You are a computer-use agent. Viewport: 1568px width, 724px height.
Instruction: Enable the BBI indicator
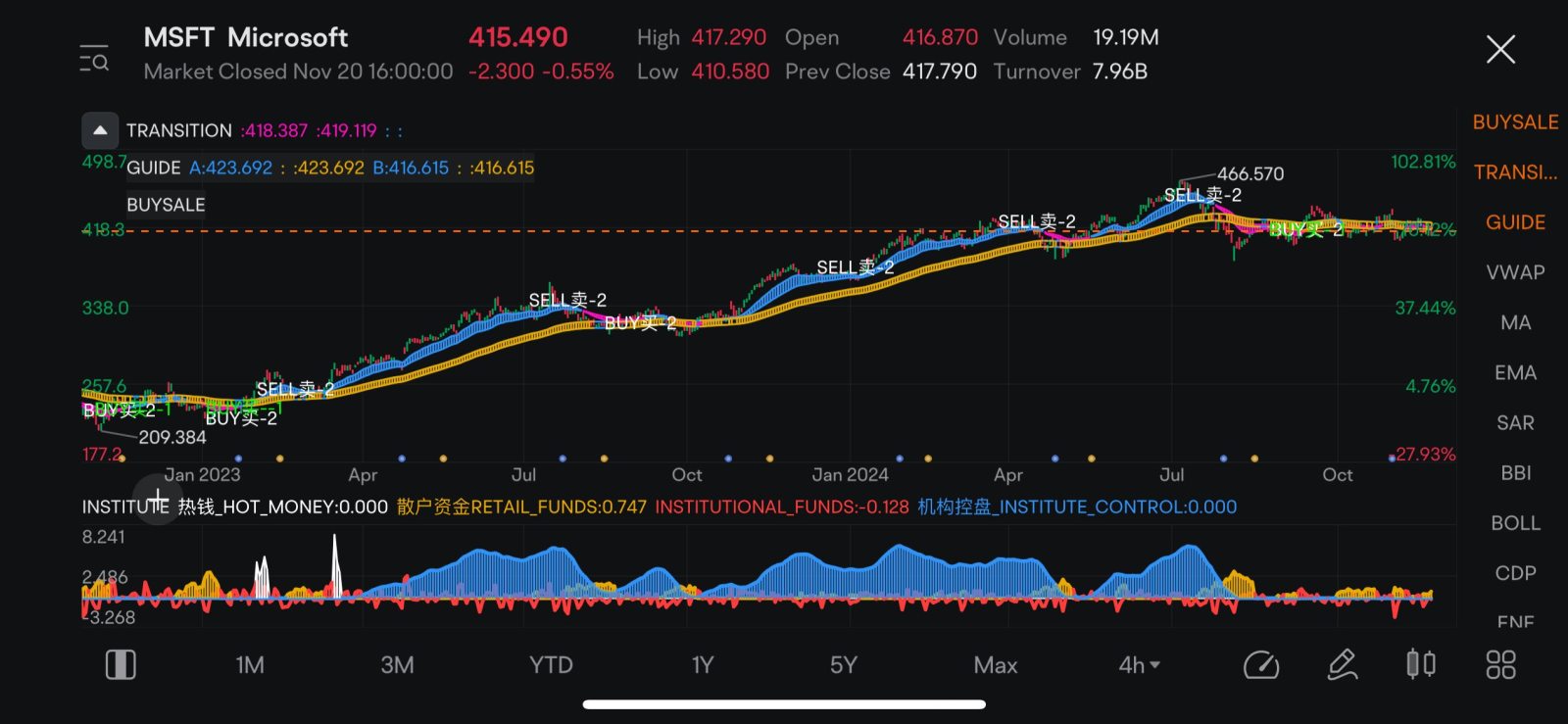(1515, 472)
